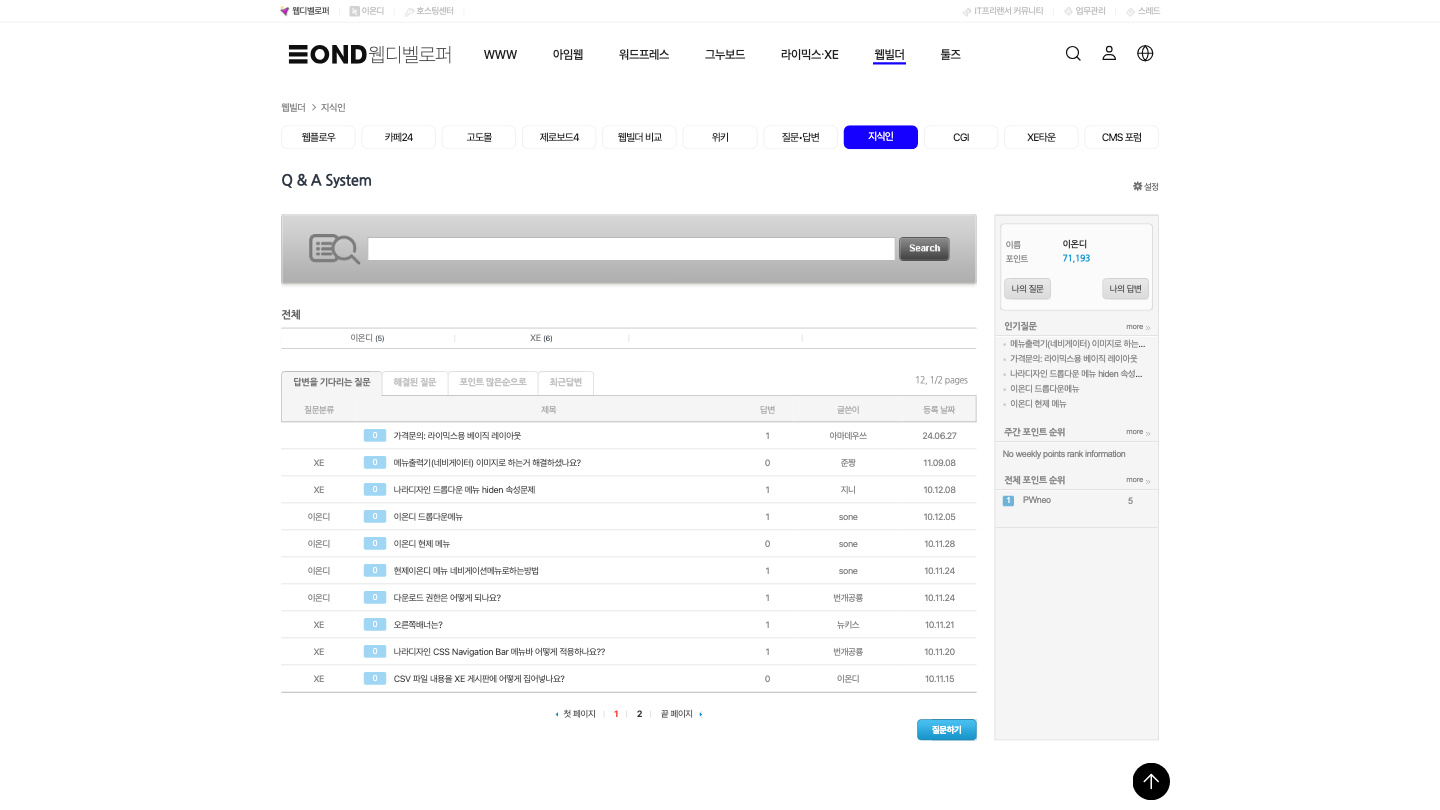Click the Q&A search input field
Viewport: 1440px width, 810px height.
pyautogui.click(x=631, y=249)
